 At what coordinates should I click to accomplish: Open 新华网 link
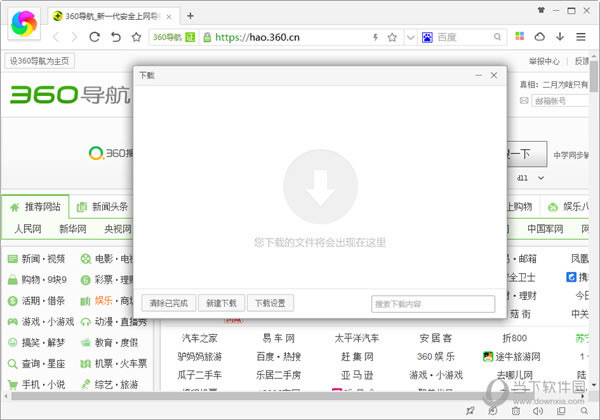73,229
